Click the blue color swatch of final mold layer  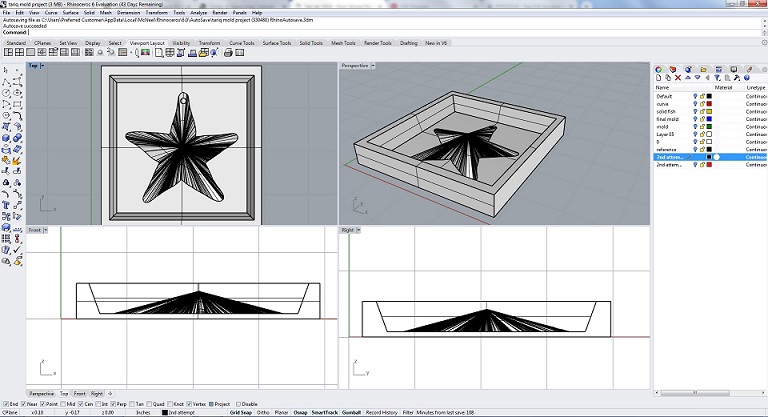708,119
